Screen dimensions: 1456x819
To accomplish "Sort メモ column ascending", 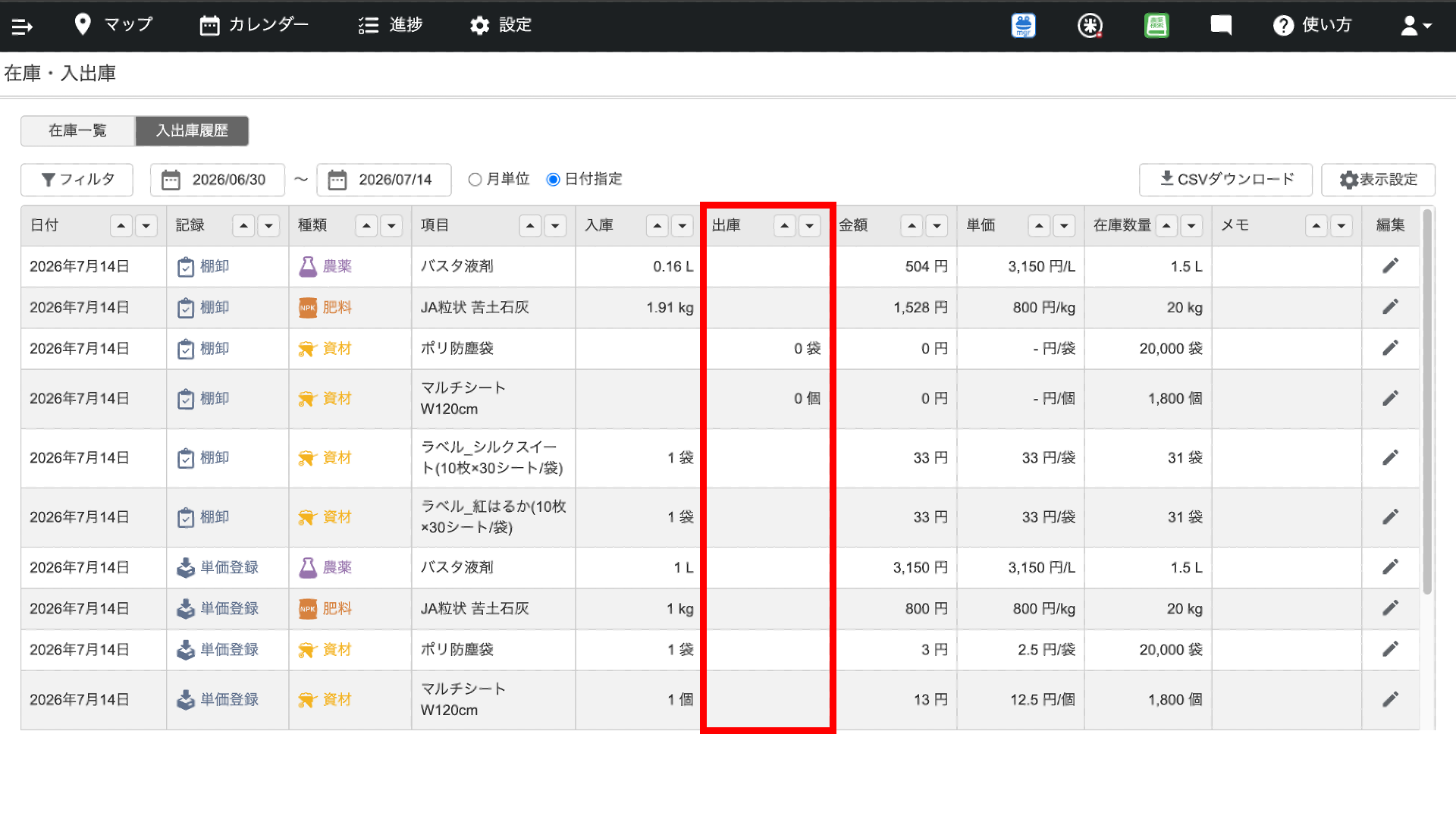I will 1316,225.
